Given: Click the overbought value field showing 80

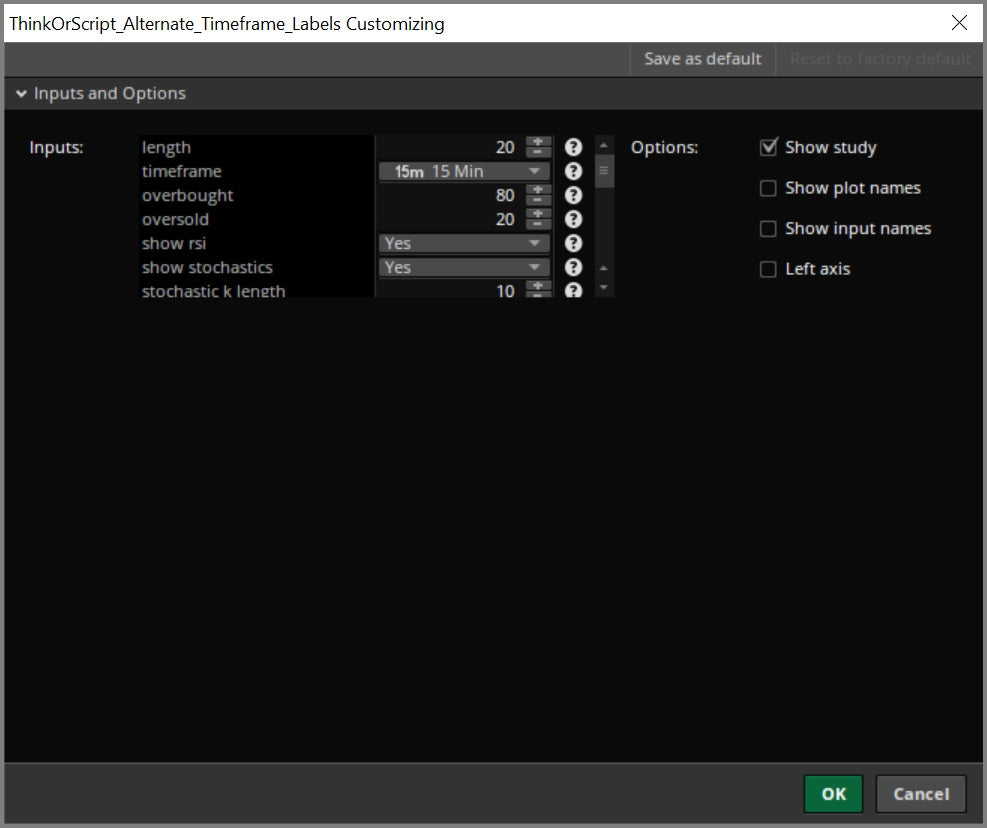Looking at the screenshot, I should click(x=451, y=195).
